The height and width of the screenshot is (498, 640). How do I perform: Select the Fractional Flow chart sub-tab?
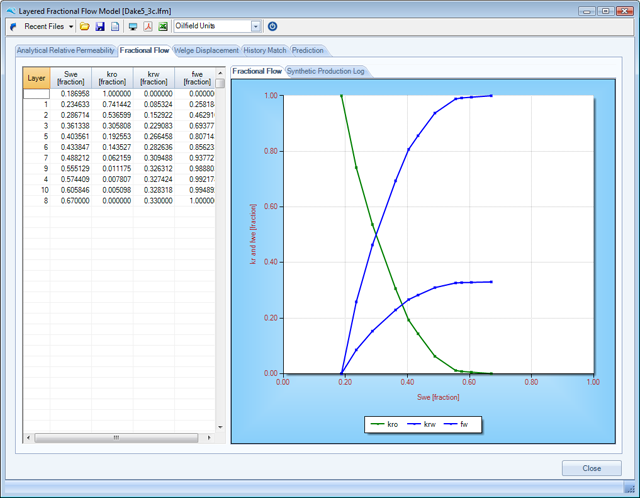(x=257, y=71)
